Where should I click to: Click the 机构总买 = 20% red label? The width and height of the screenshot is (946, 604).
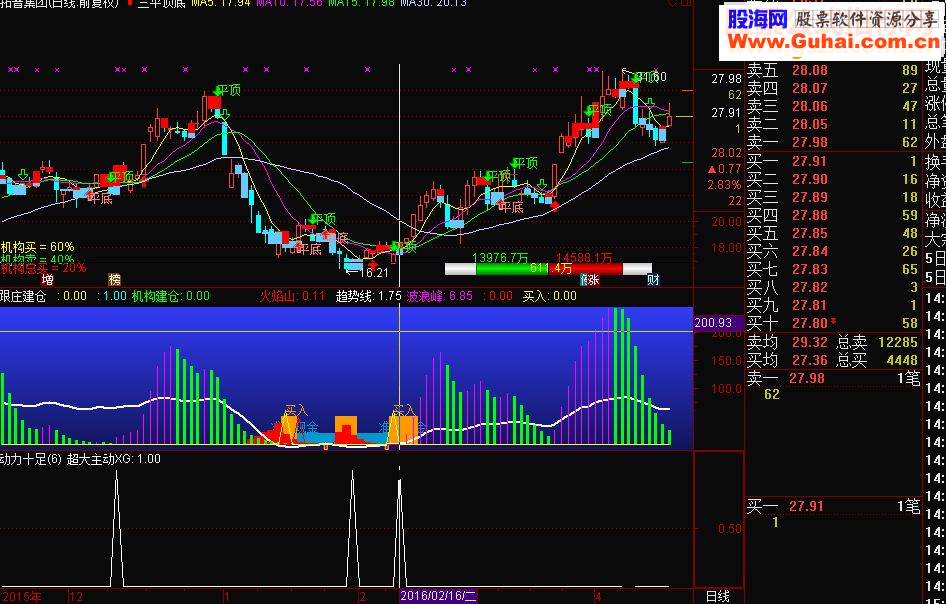tap(43, 267)
